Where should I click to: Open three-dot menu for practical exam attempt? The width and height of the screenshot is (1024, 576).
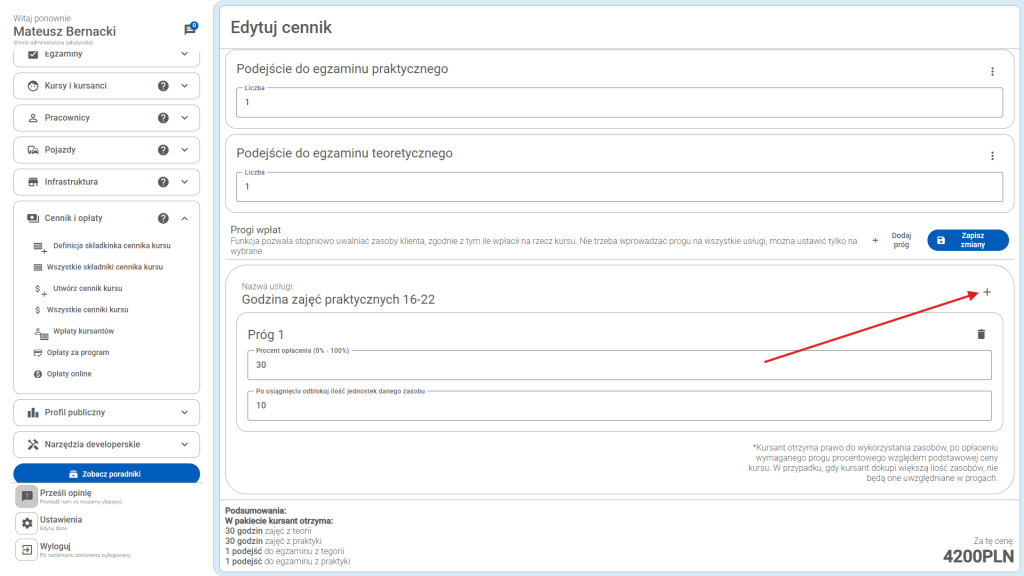pos(992,71)
